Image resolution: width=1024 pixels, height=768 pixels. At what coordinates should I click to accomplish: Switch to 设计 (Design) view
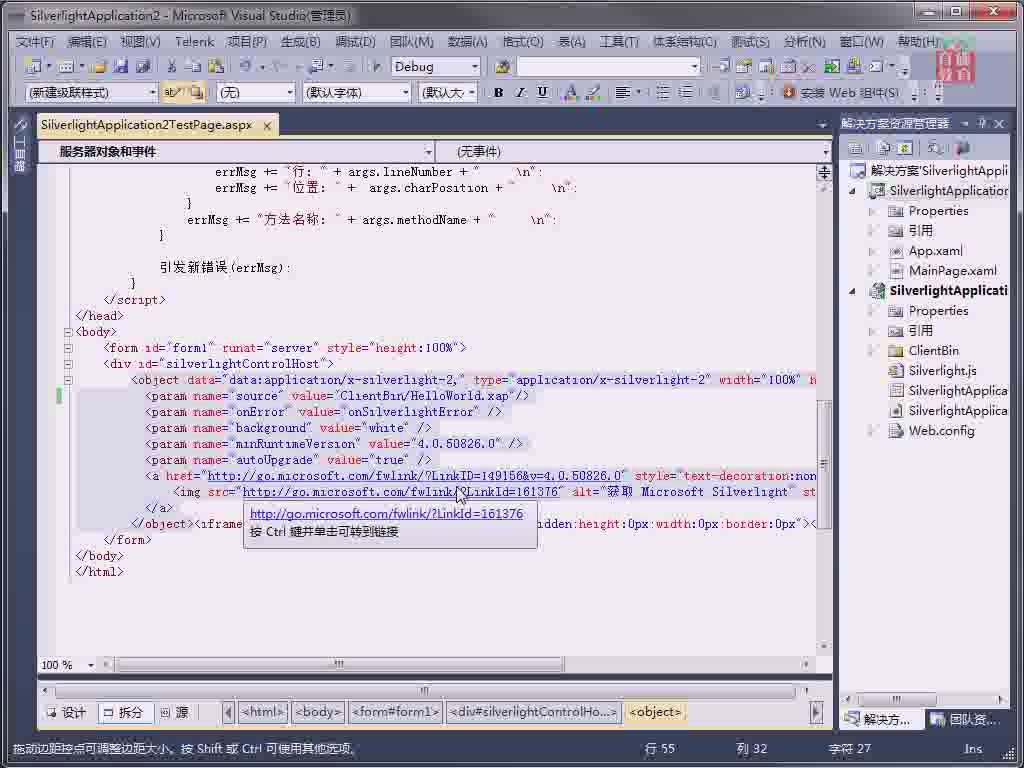coord(67,712)
